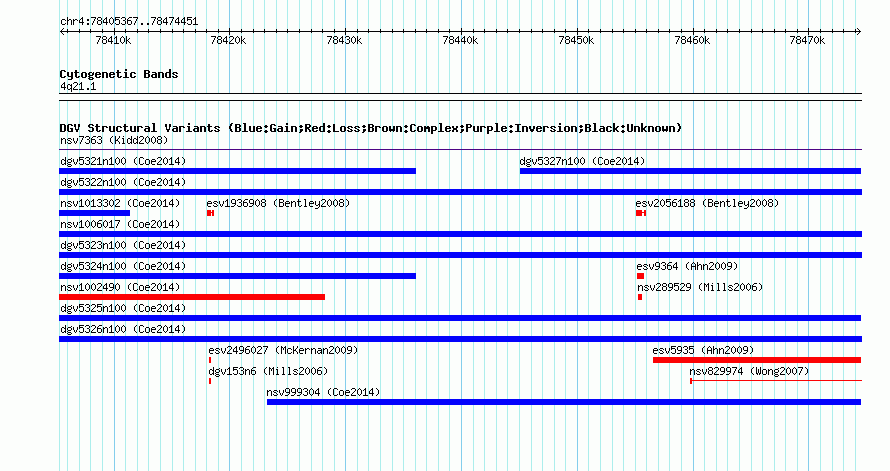890x471 pixels.
Task: Click the dgv5325n100 blue gain bar
Action: pos(460,318)
